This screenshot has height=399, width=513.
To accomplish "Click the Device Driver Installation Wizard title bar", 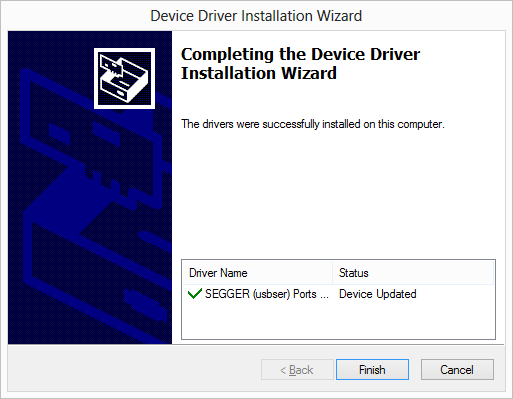I will tap(256, 16).
